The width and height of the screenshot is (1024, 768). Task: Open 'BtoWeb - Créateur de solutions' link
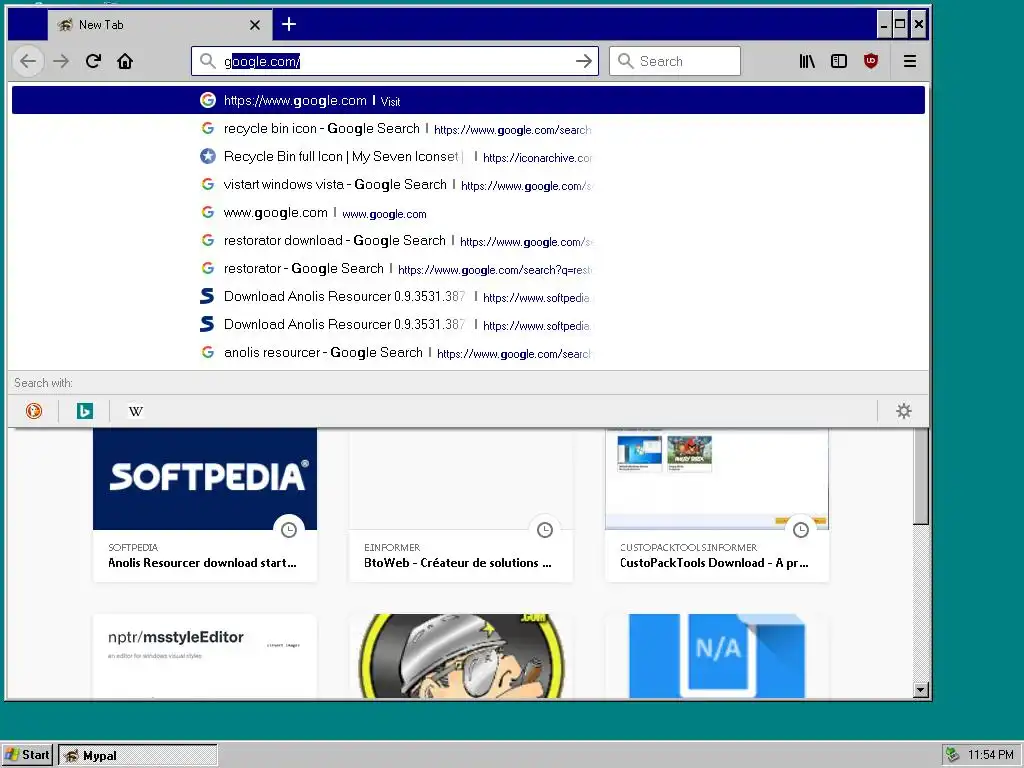(458, 563)
